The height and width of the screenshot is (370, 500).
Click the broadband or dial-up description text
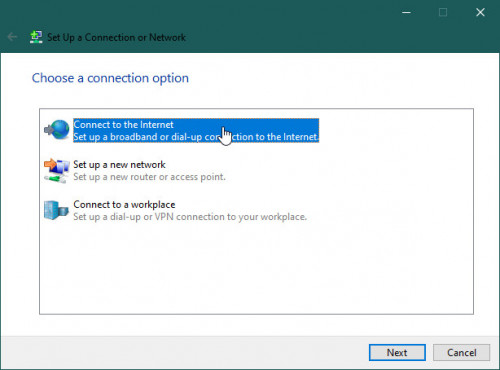(196, 137)
